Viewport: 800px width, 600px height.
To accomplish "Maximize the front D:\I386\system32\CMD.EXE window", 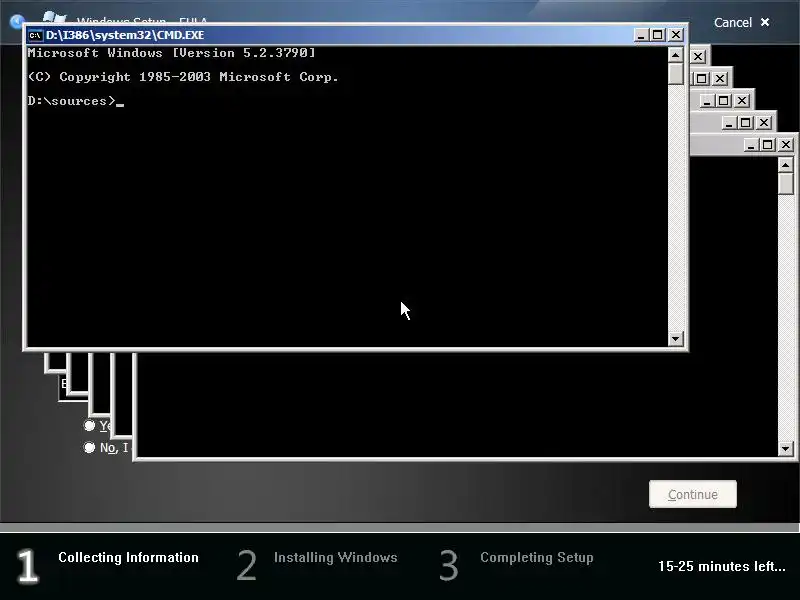I will 658,35.
